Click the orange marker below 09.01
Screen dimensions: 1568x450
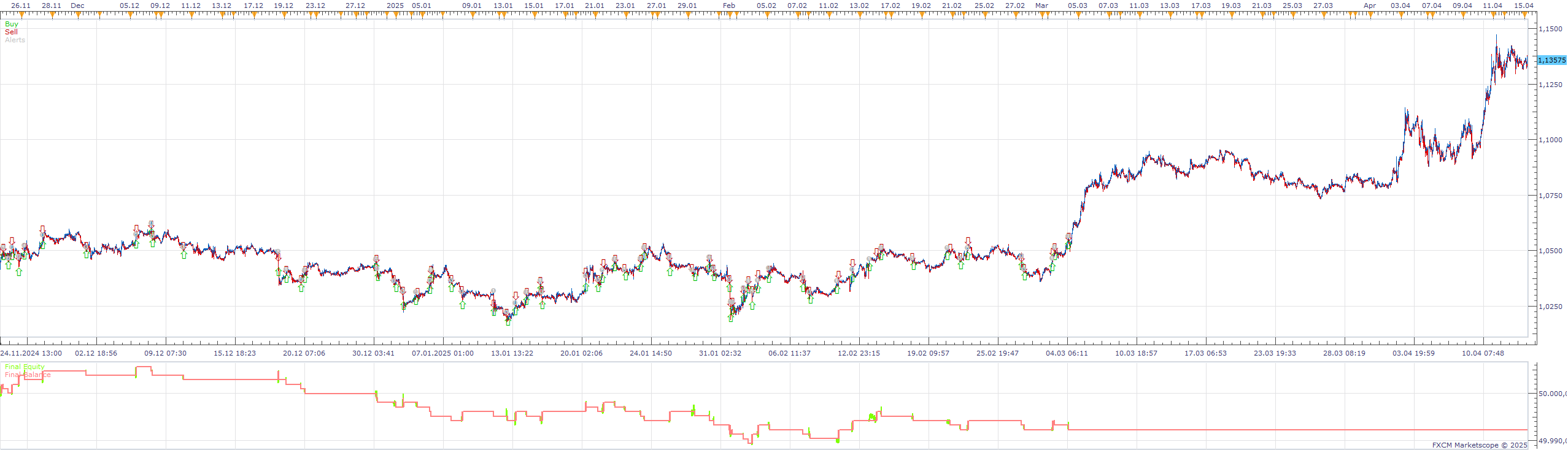(x=472, y=15)
